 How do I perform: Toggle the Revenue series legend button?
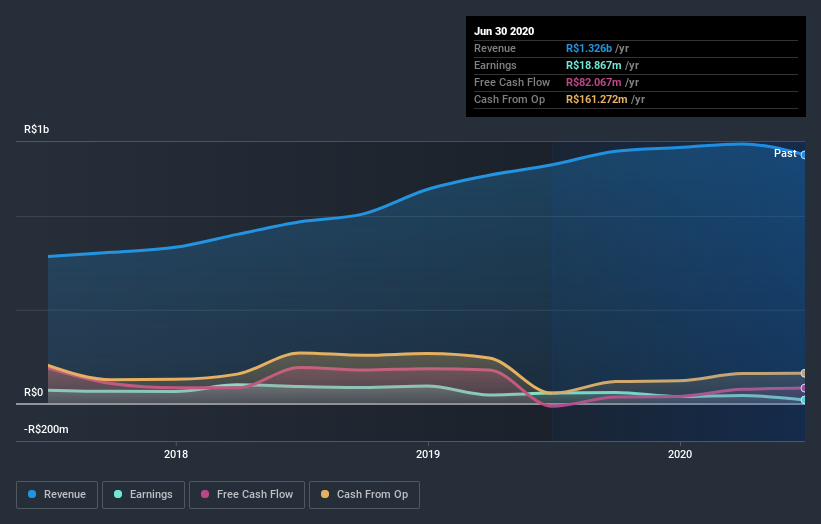pyautogui.click(x=57, y=495)
